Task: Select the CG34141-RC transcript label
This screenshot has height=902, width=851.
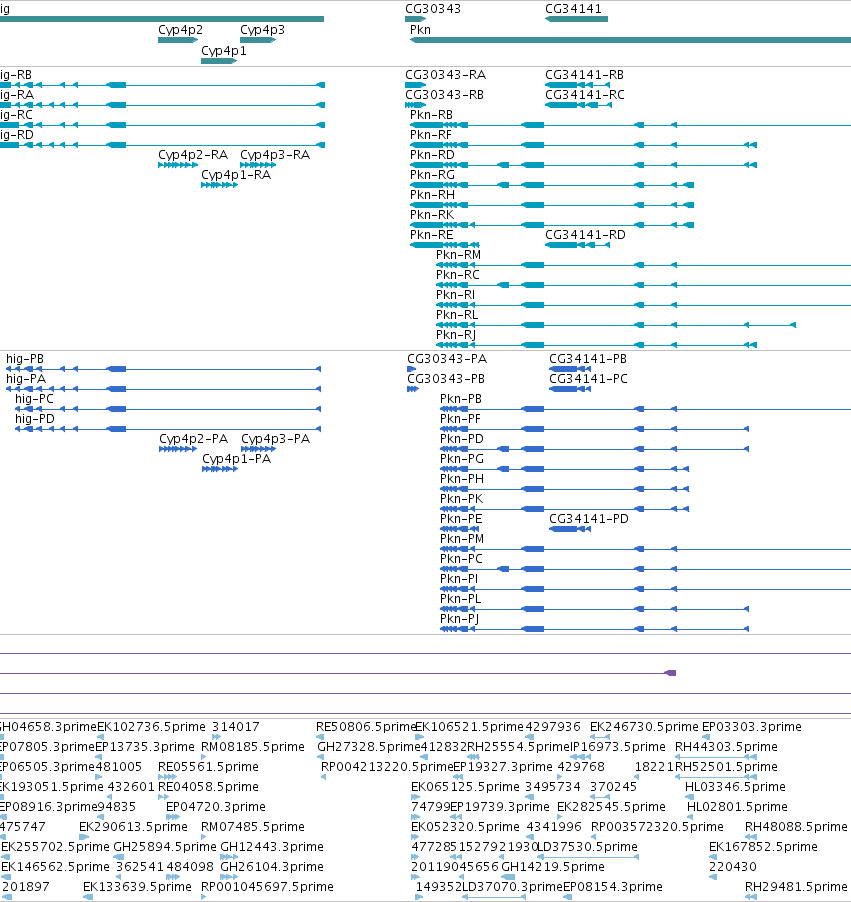Action: pyautogui.click(x=585, y=95)
